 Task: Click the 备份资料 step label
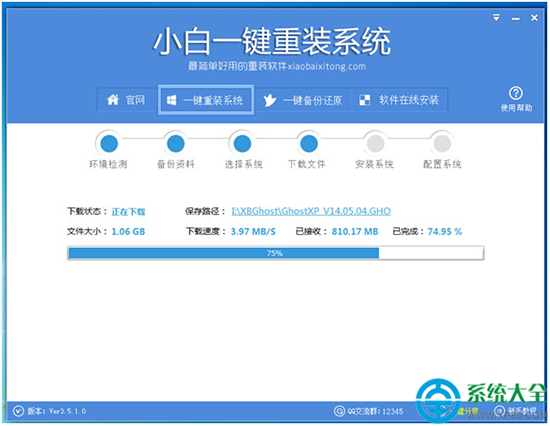pos(176,164)
